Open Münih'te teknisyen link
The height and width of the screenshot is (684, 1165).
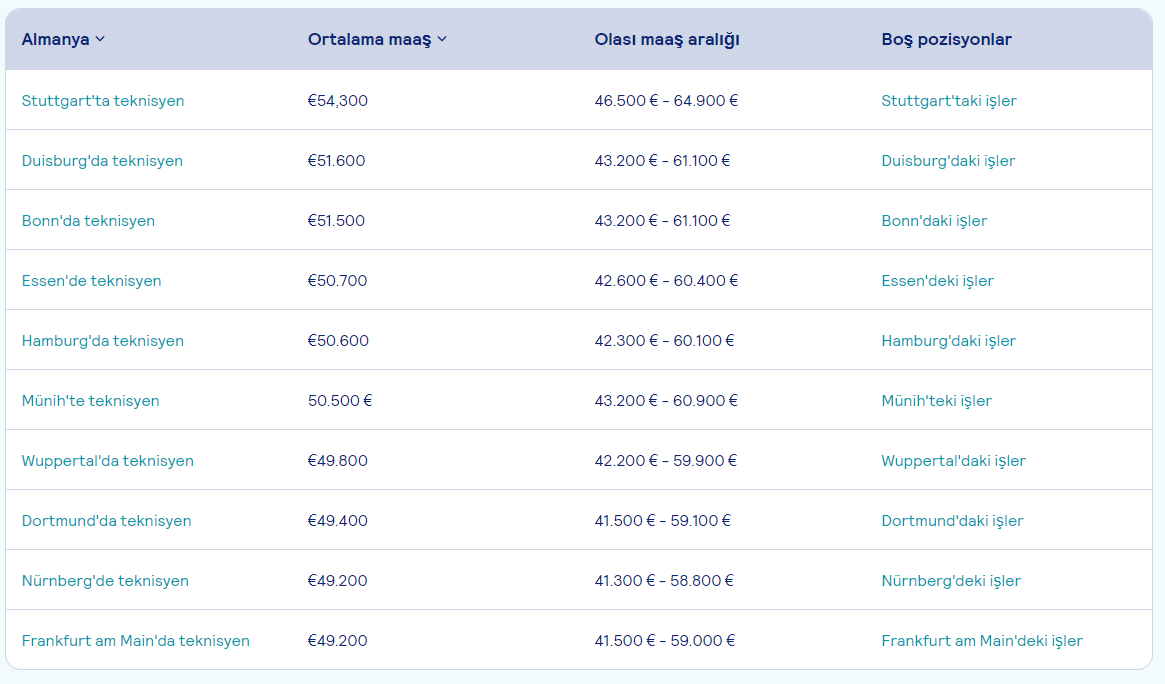tap(90, 400)
